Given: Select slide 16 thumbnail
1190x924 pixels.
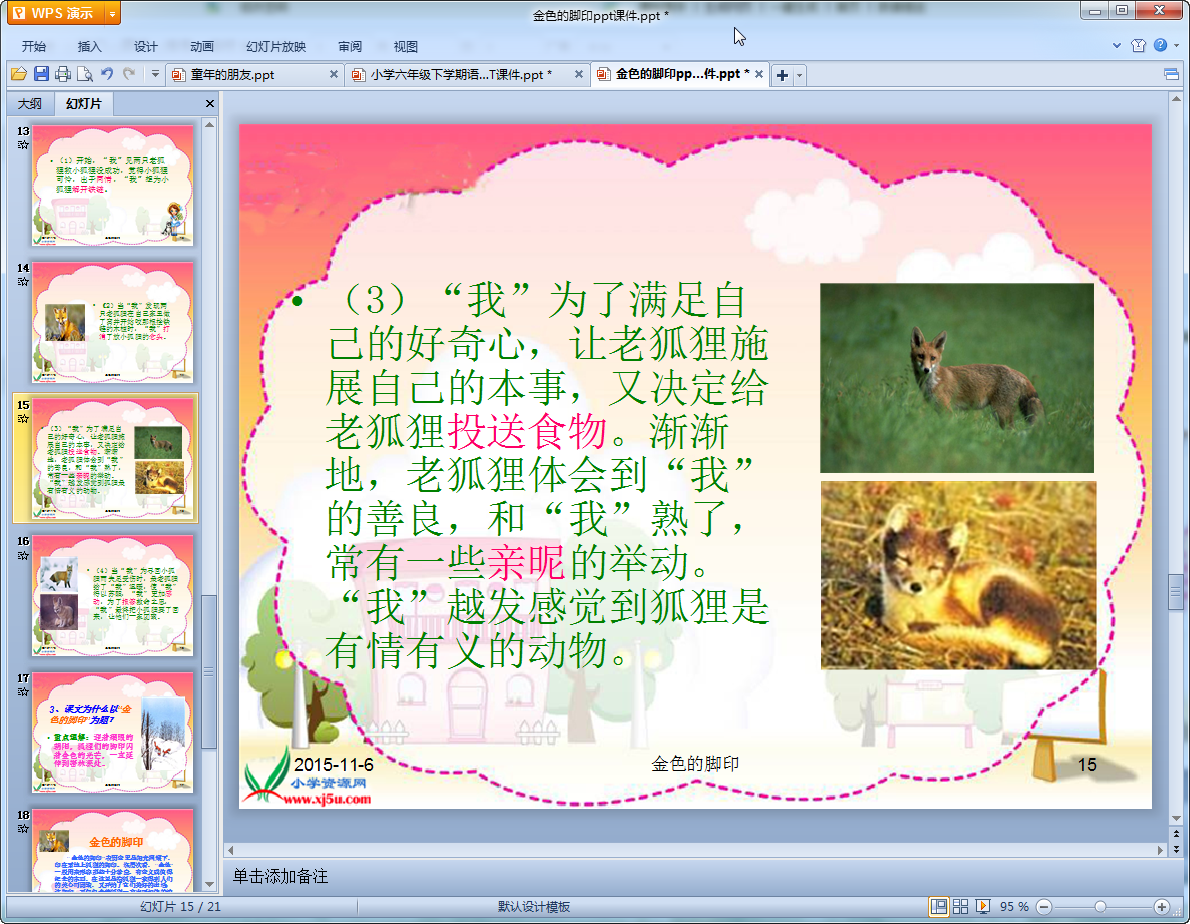Looking at the screenshot, I should click(x=112, y=596).
